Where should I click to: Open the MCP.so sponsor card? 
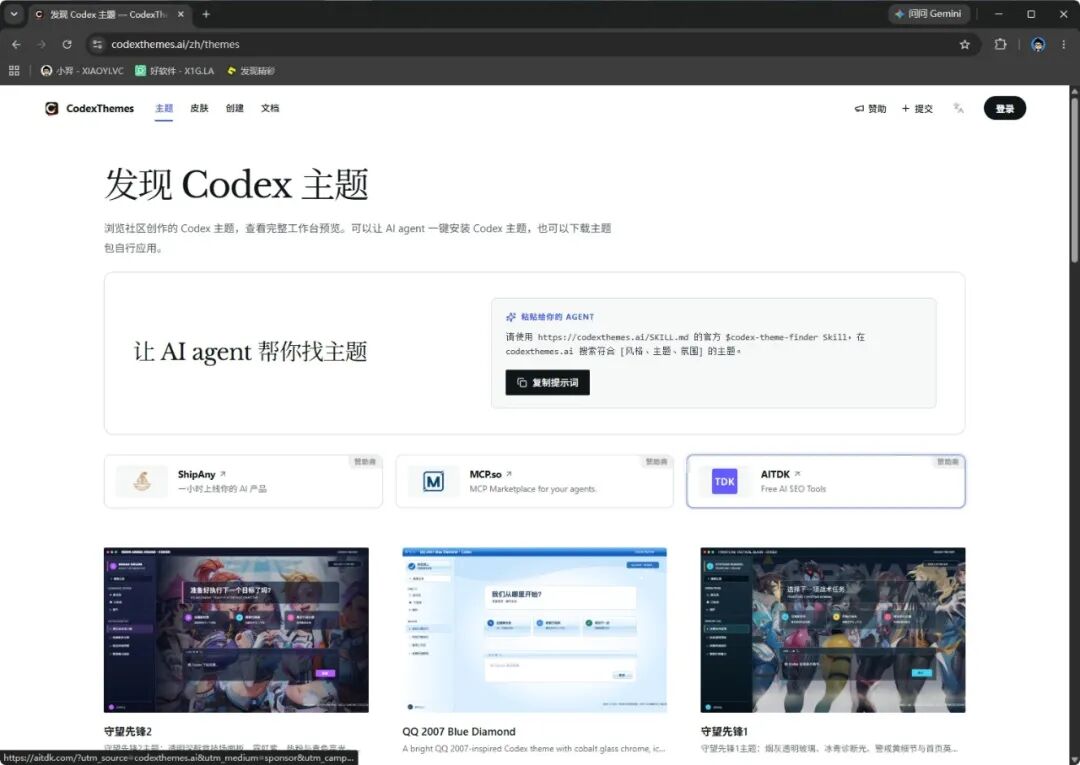click(x=534, y=481)
